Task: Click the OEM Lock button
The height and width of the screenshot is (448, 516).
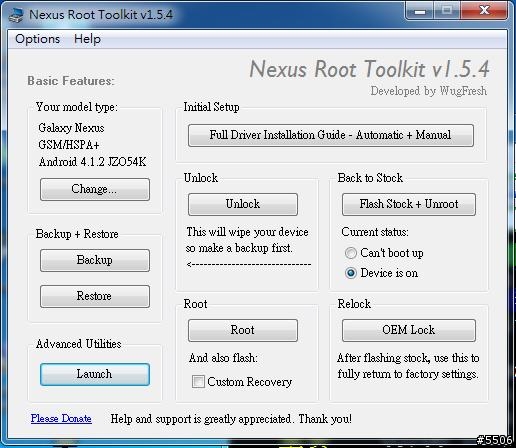Action: [x=409, y=330]
